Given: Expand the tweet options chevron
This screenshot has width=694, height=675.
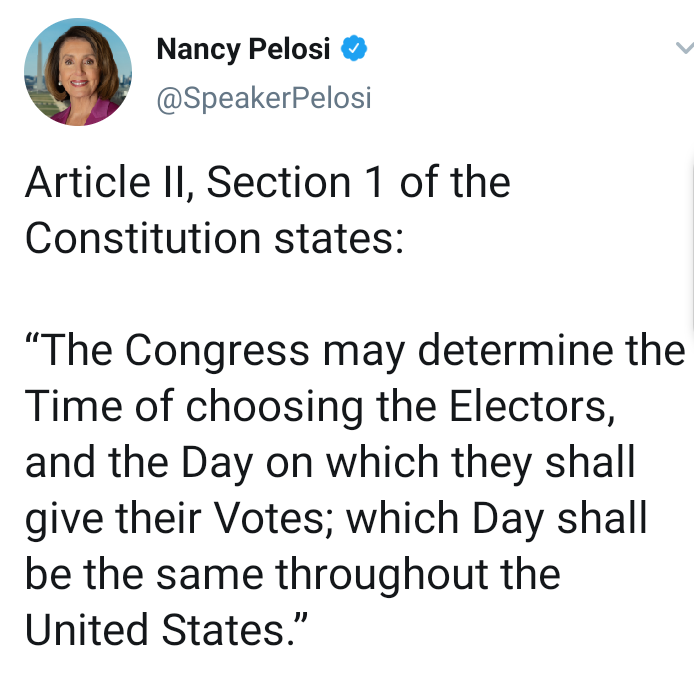Looking at the screenshot, I should tap(683, 49).
